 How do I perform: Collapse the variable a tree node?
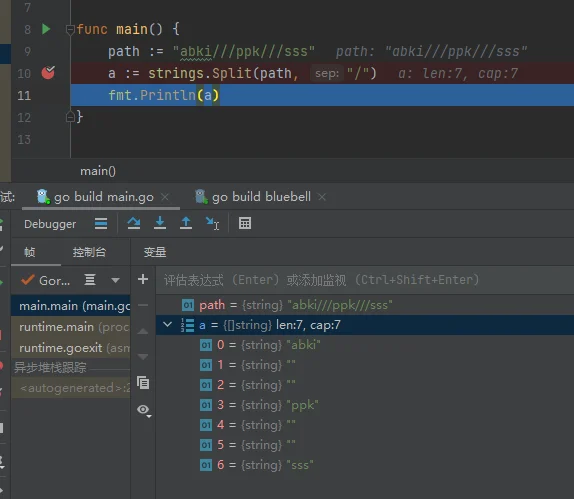[x=167, y=324]
